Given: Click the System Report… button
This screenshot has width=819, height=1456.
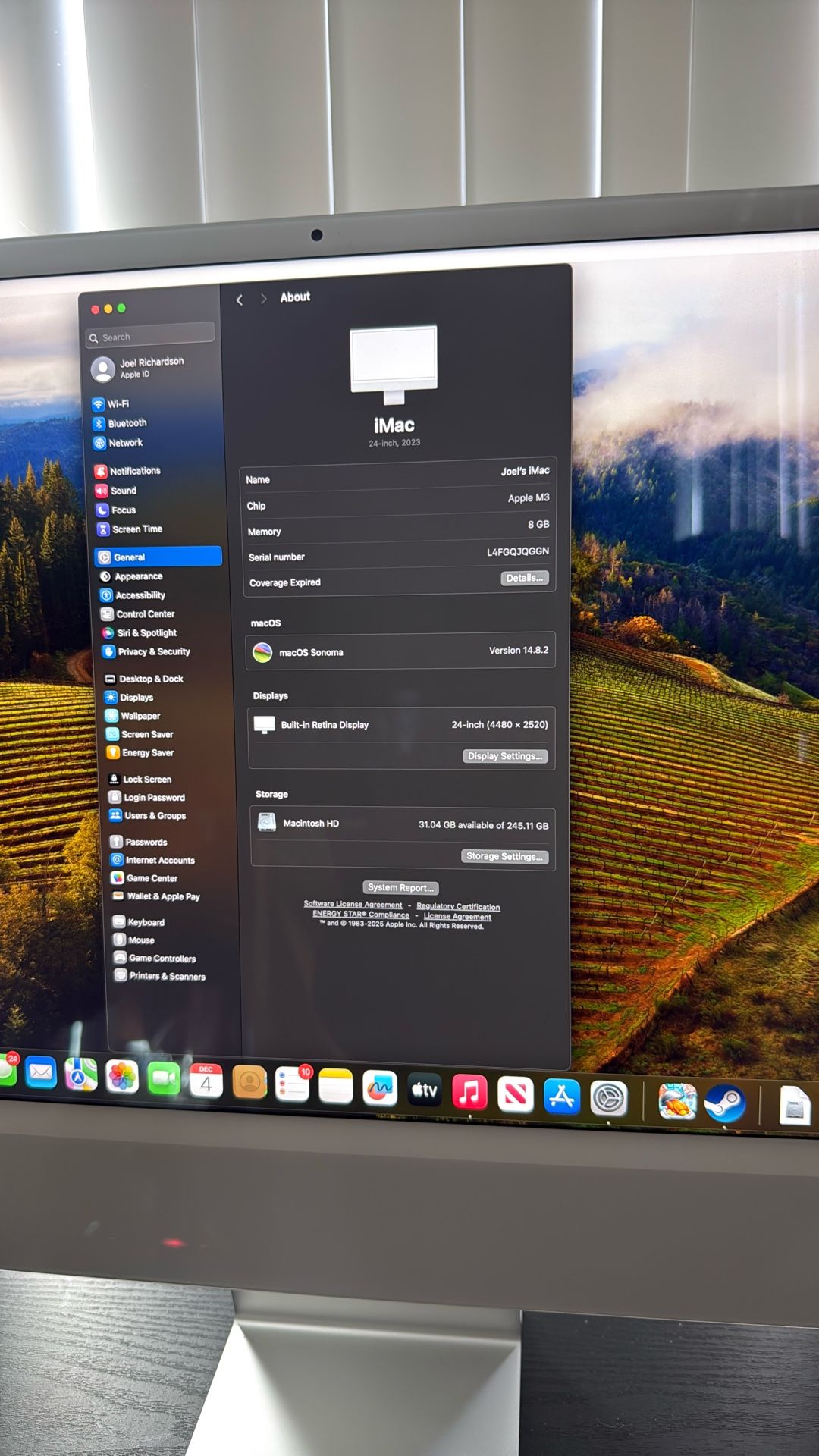Looking at the screenshot, I should point(400,887).
